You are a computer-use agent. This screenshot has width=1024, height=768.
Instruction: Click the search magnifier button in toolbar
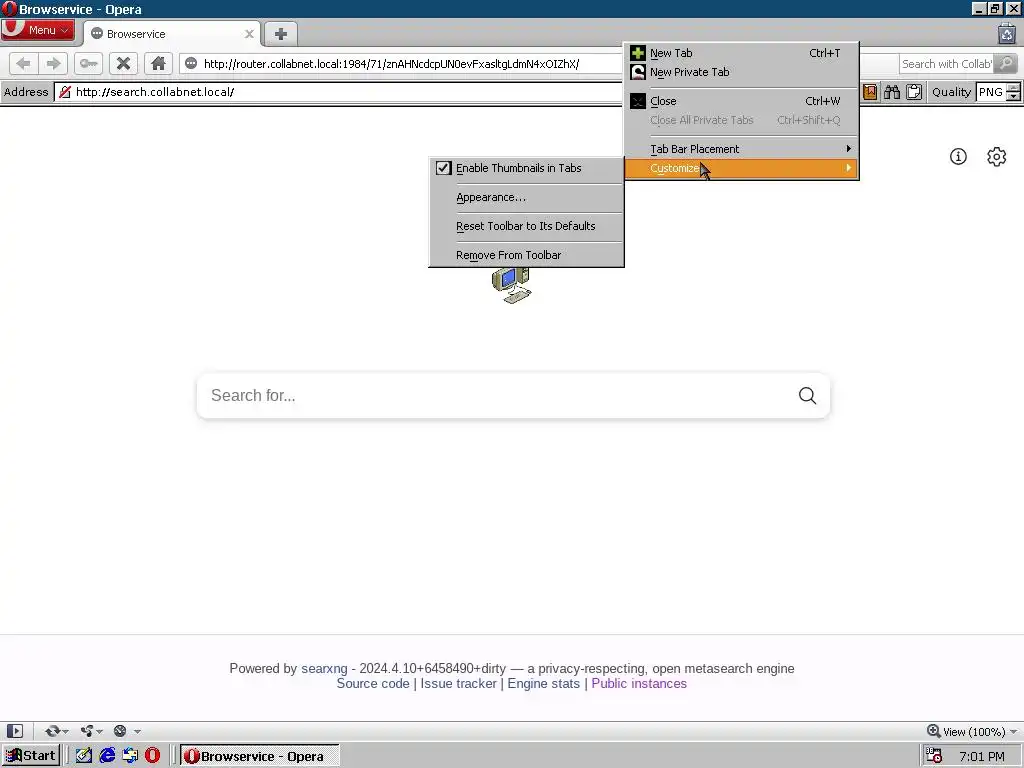tap(1006, 63)
